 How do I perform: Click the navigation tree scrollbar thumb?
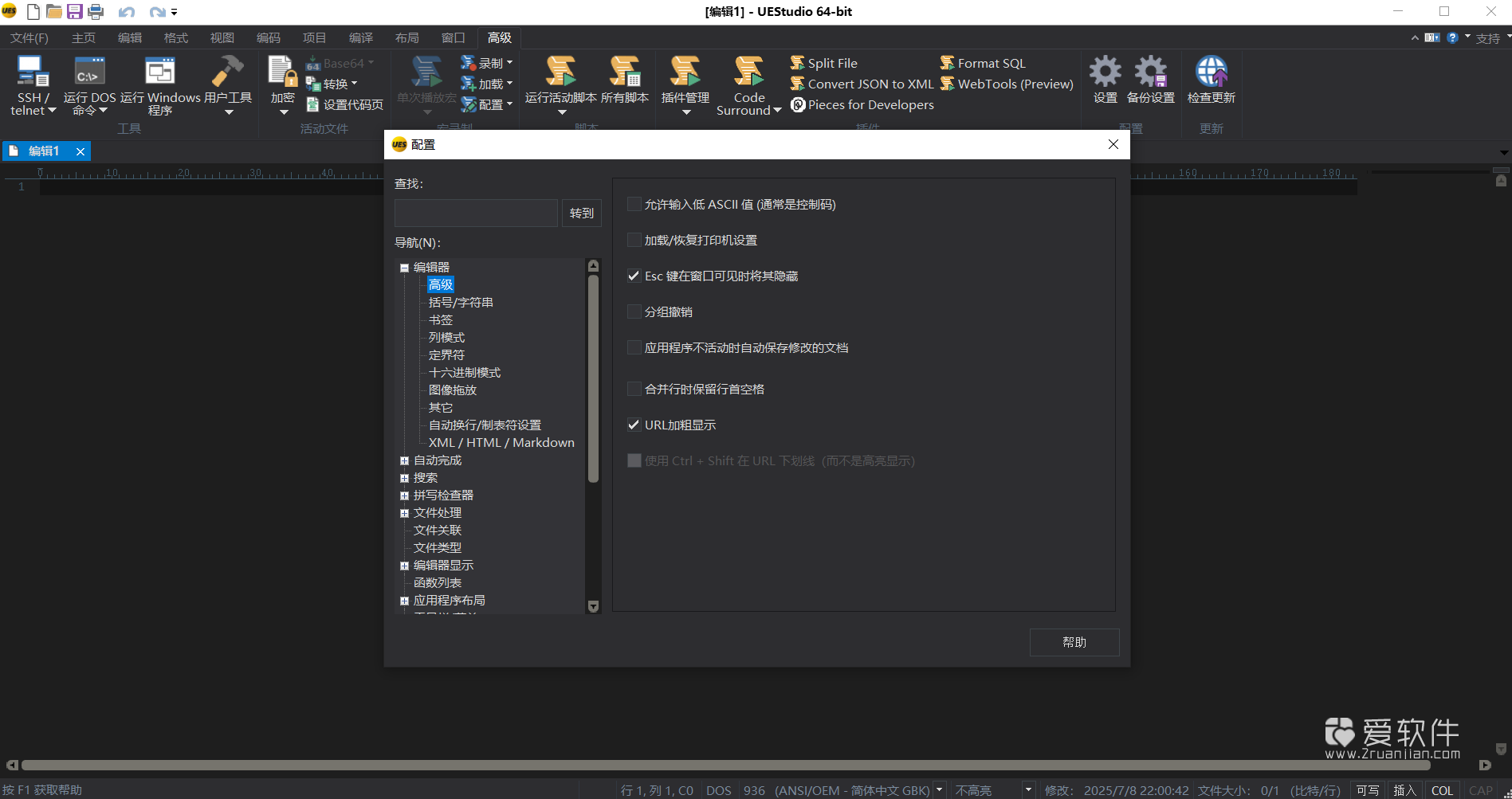click(593, 379)
